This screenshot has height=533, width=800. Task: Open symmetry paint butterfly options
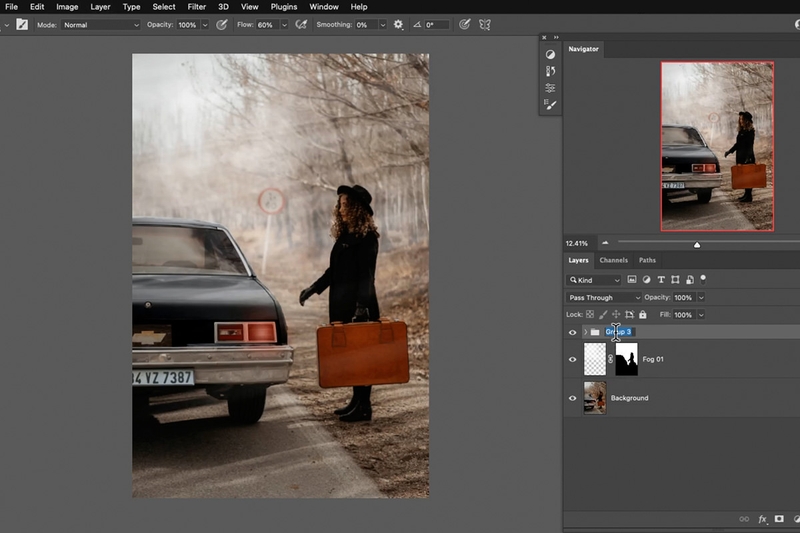click(485, 24)
